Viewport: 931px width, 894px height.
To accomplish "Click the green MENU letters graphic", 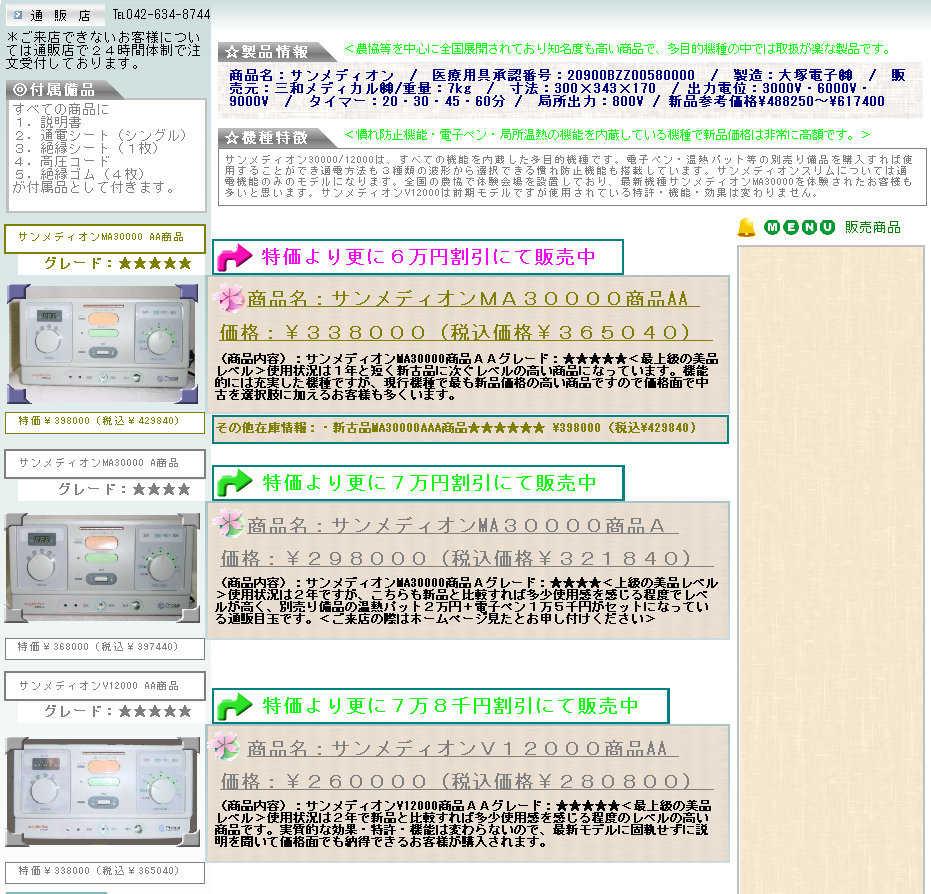I will pyautogui.click(x=800, y=227).
